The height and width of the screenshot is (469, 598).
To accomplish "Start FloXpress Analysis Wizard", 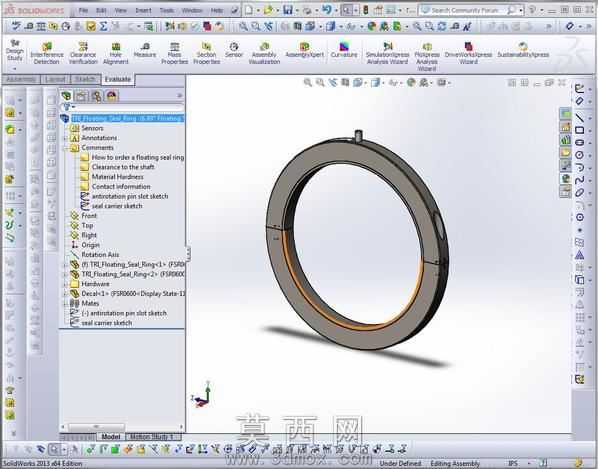I will click(427, 56).
